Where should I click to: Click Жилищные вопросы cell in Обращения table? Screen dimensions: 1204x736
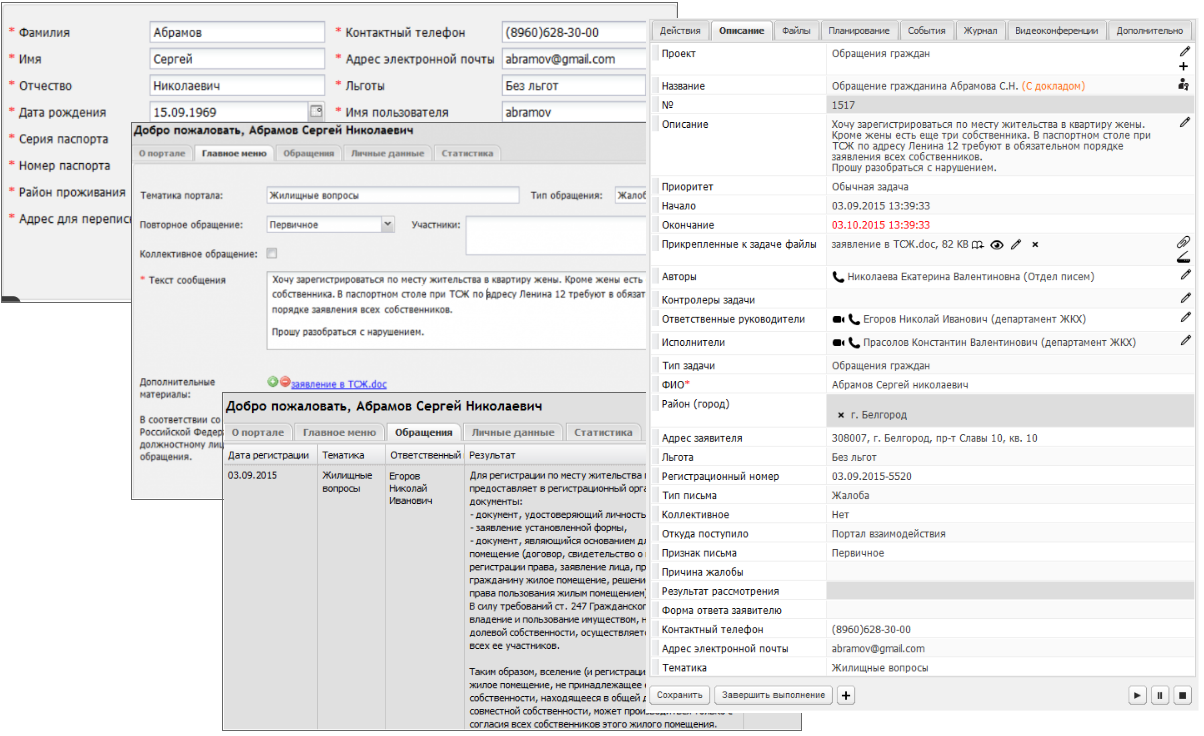pyautogui.click(x=347, y=482)
